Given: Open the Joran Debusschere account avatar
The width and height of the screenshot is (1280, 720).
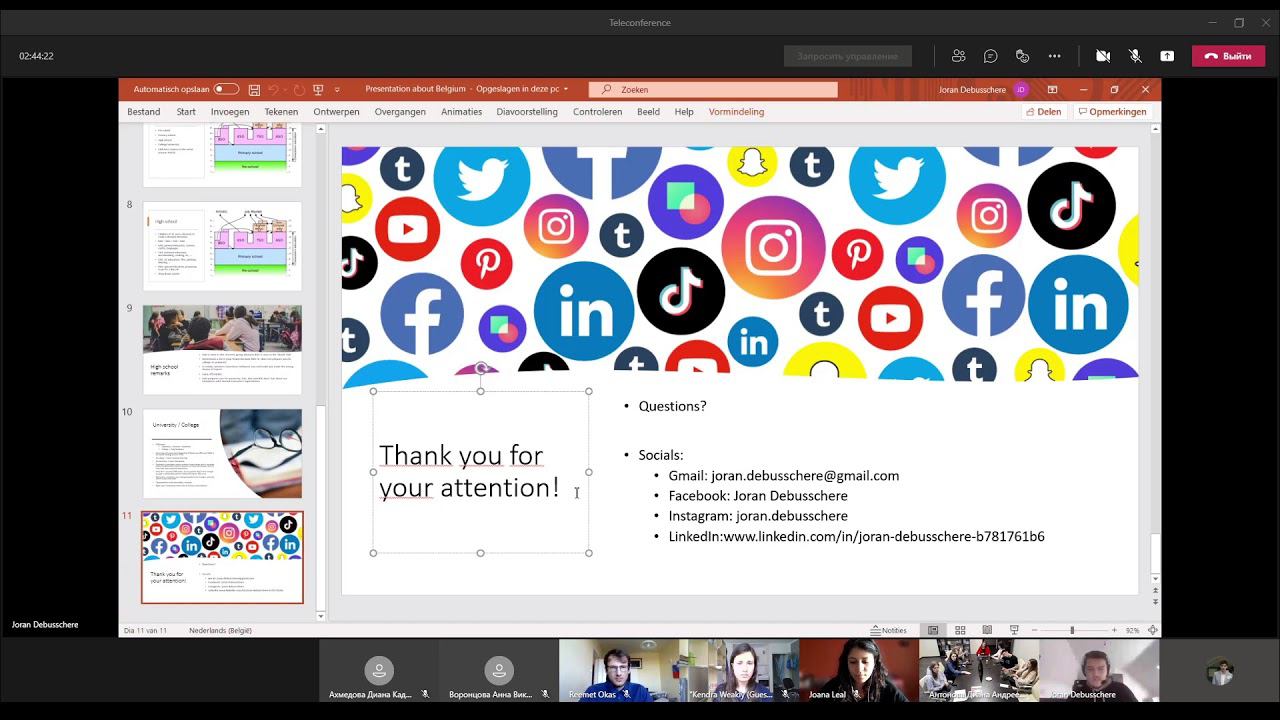Looking at the screenshot, I should click(1021, 89).
